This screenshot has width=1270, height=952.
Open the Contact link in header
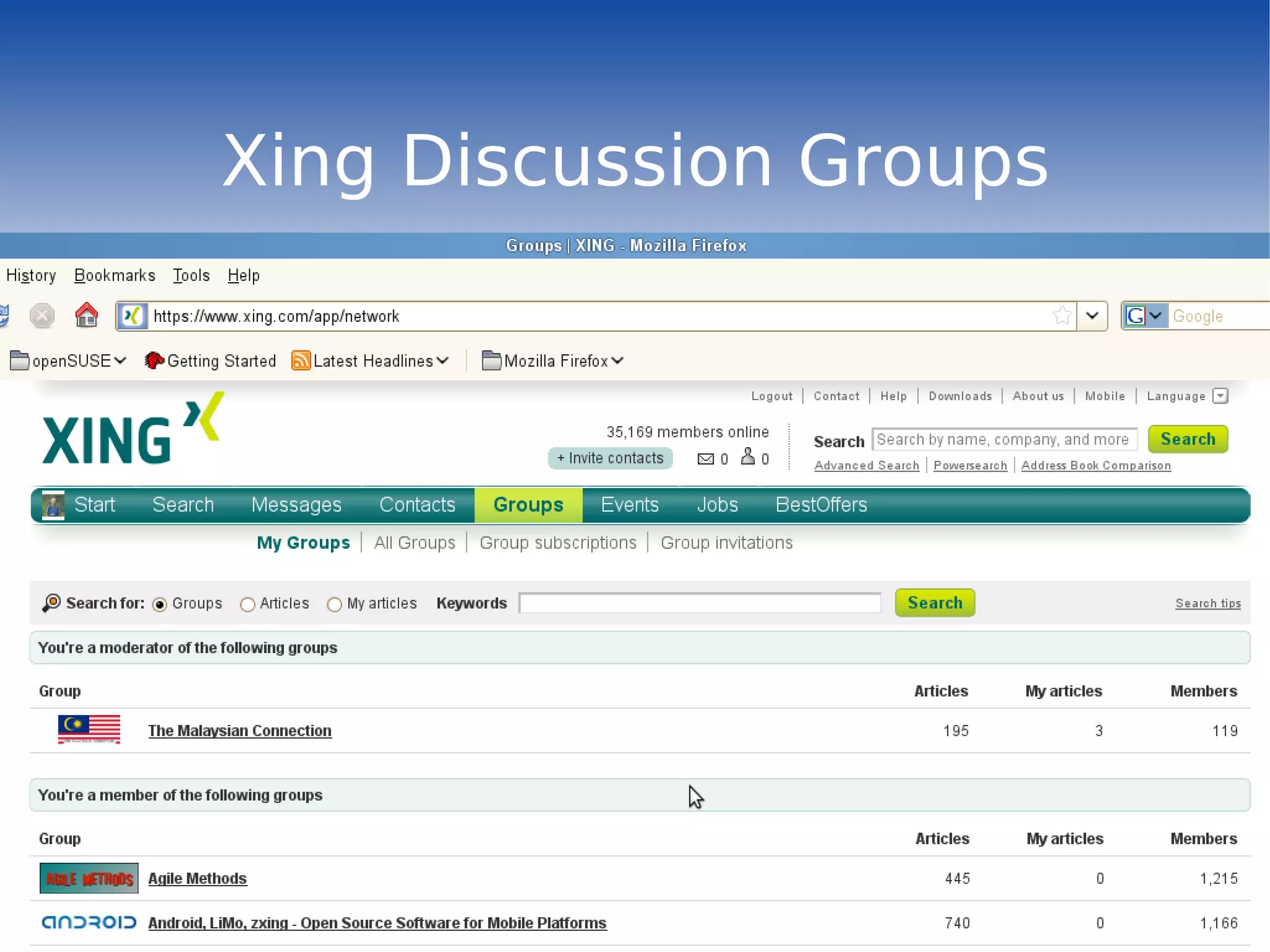click(x=836, y=396)
